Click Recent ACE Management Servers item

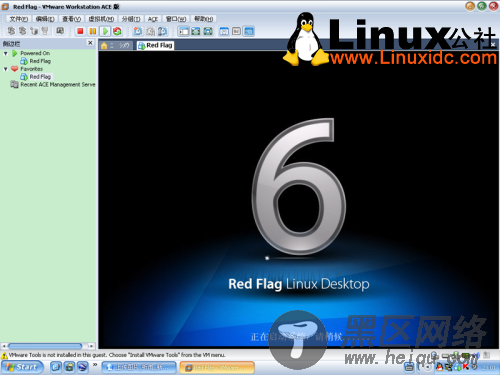[x=53, y=85]
